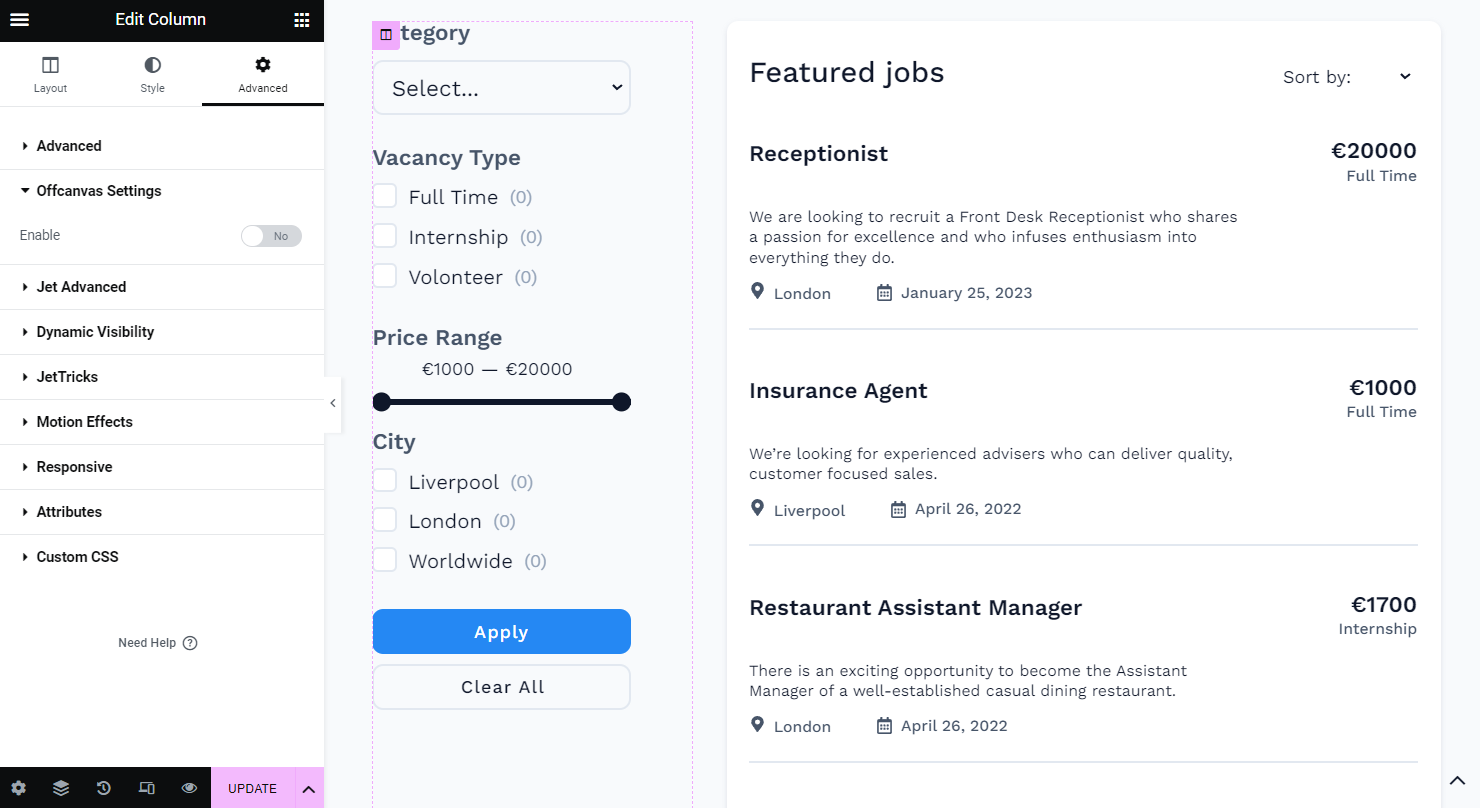Click the pink column edit handle
This screenshot has height=808, width=1480.
coord(386,35)
